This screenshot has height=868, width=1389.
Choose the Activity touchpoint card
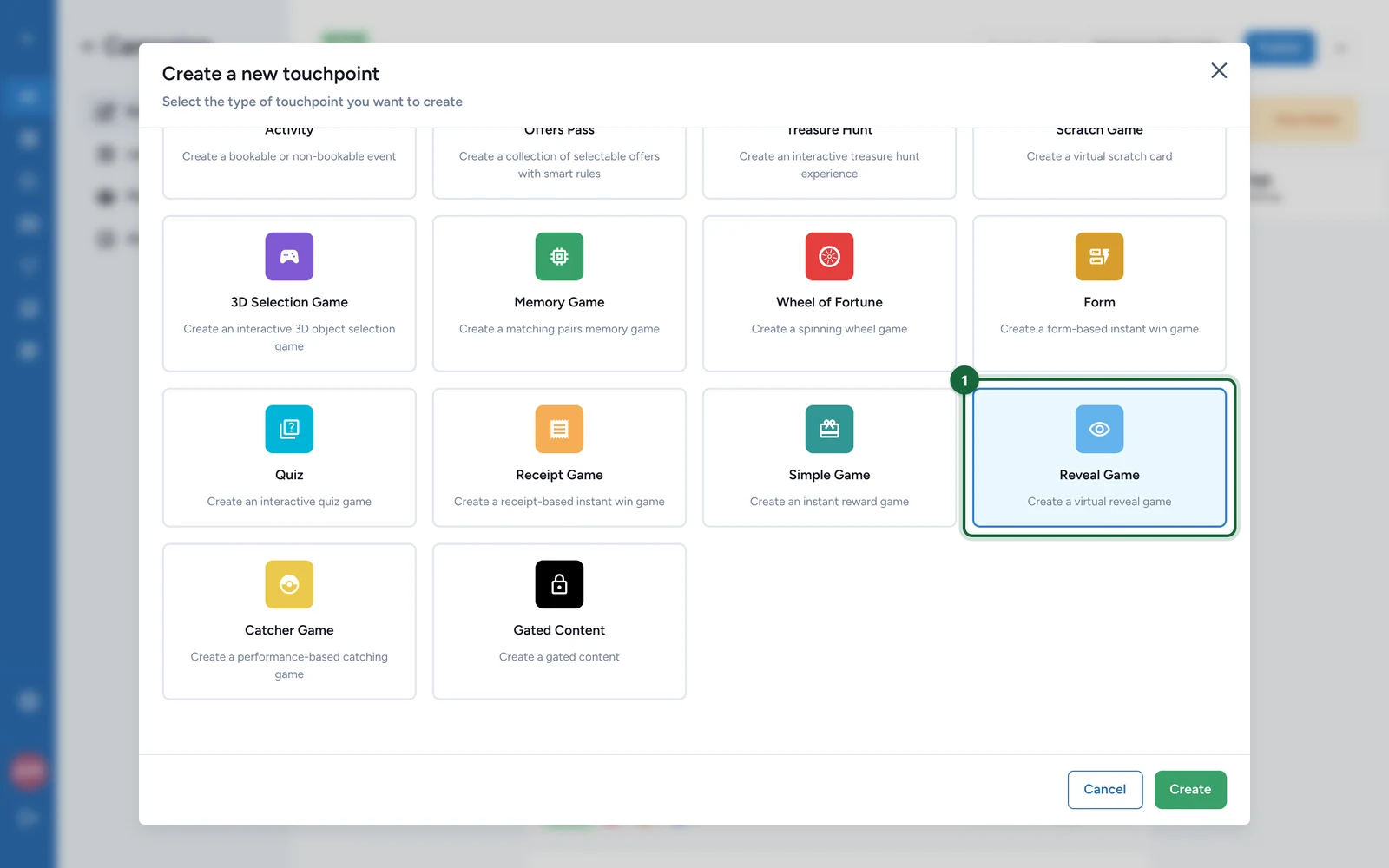[x=289, y=163]
